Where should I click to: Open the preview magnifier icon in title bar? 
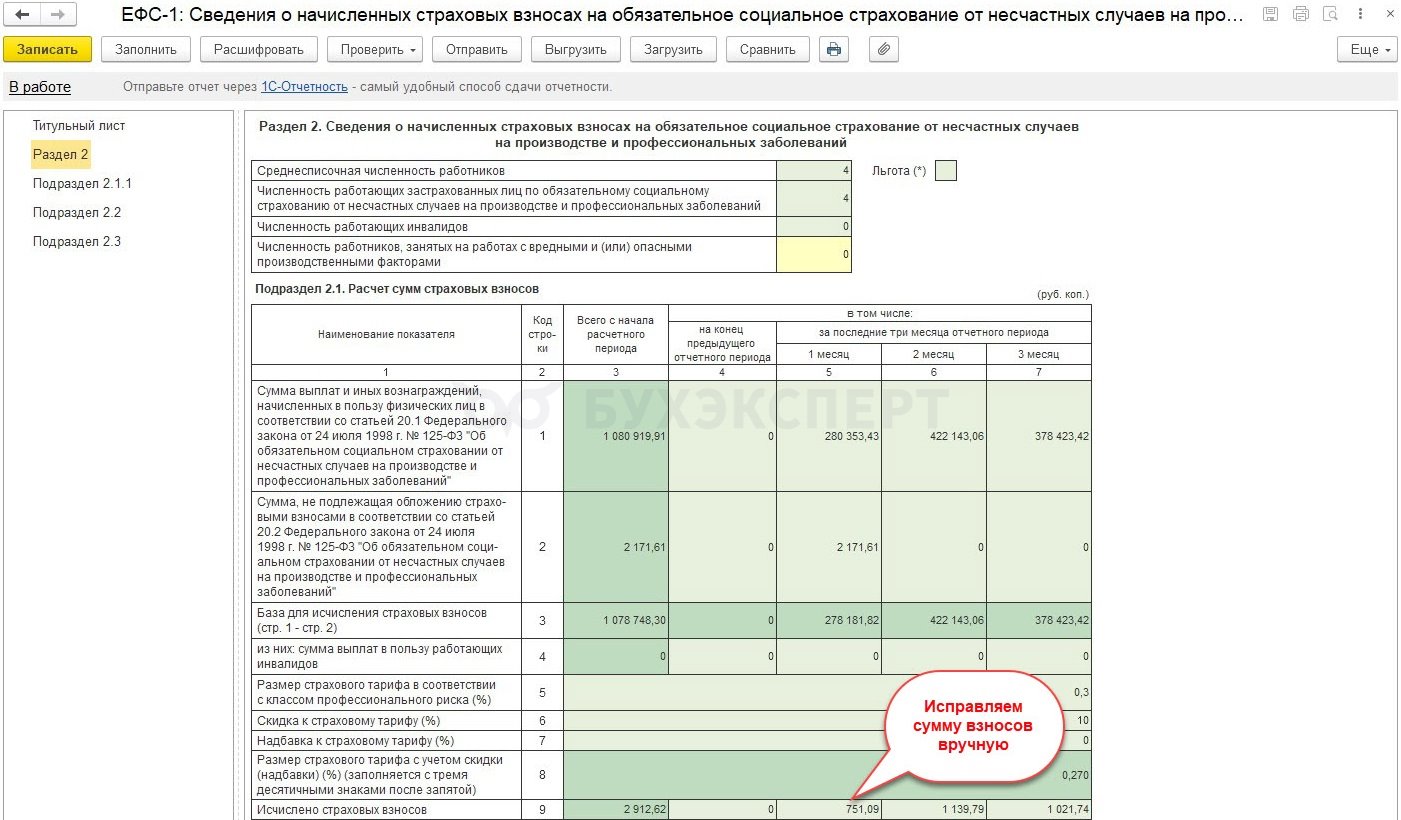1329,14
